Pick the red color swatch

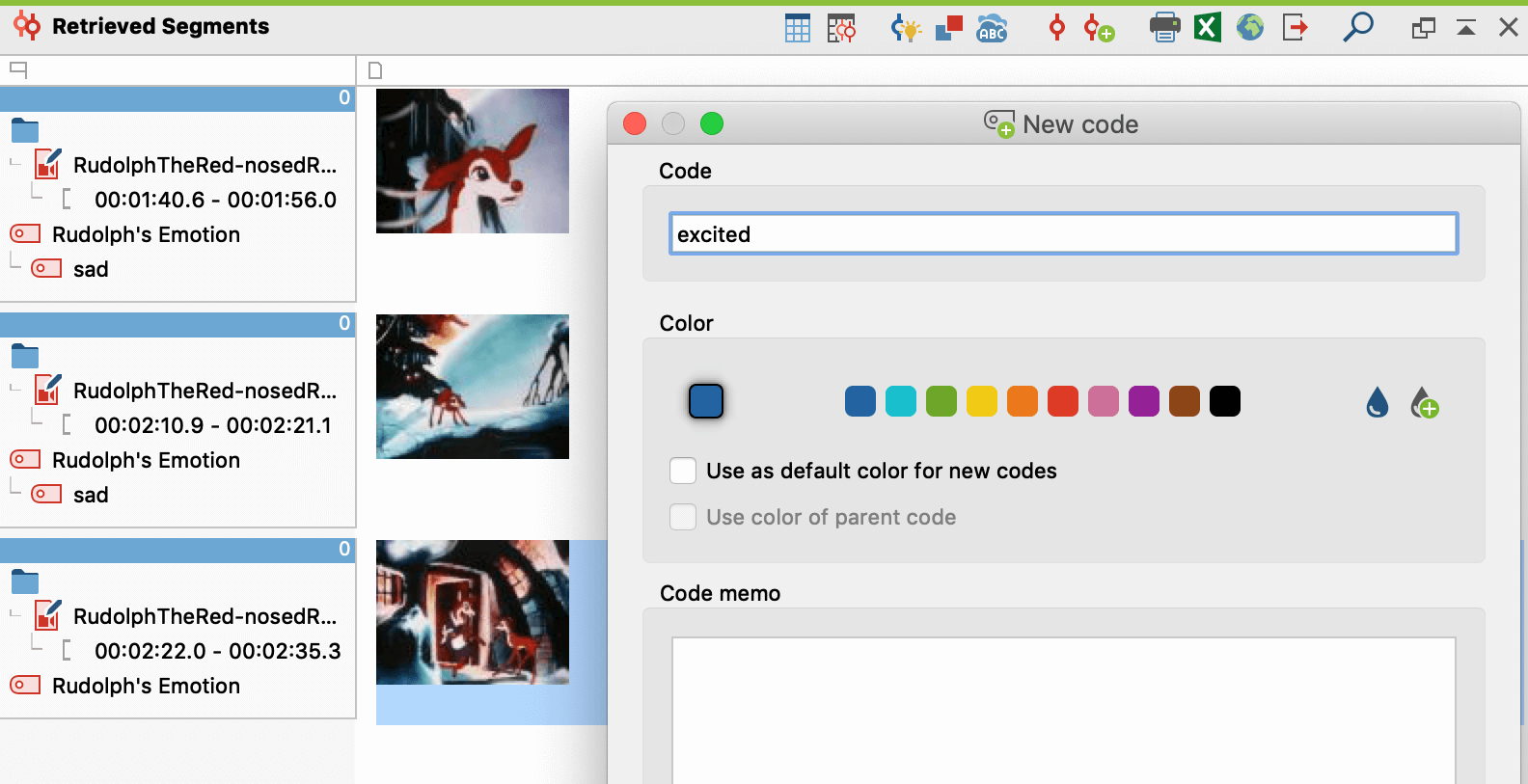(1063, 401)
